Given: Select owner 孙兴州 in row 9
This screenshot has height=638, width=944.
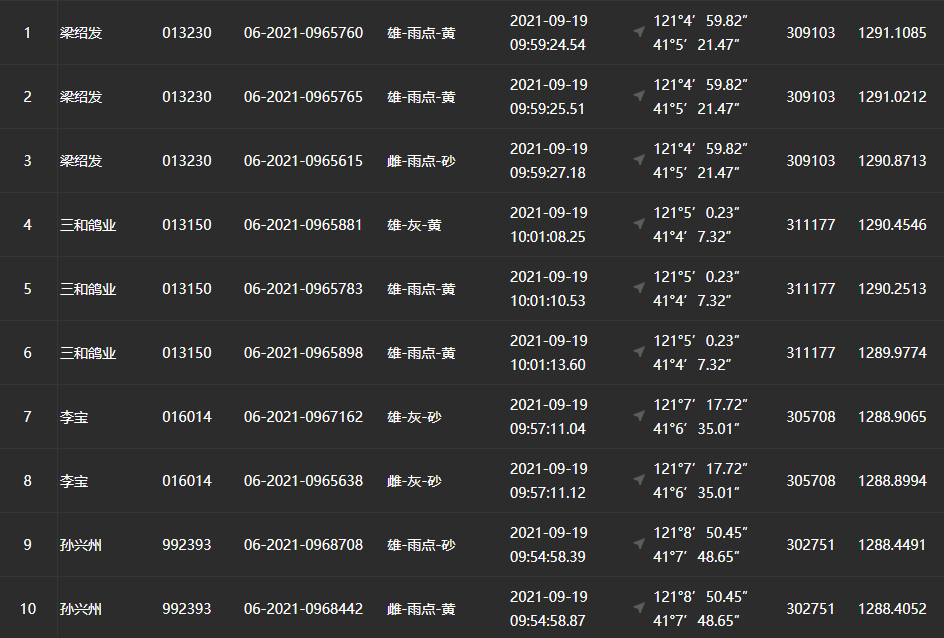Looking at the screenshot, I should 81,545.
